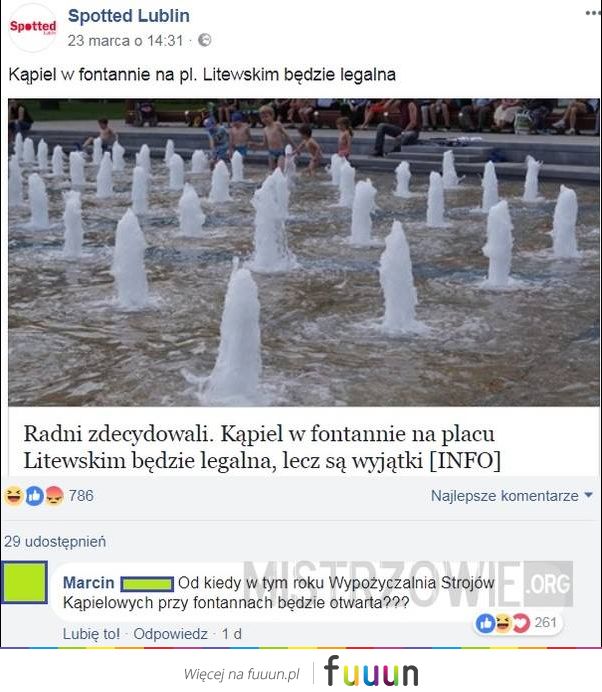Open Marcin's green avatar square

coord(25,582)
